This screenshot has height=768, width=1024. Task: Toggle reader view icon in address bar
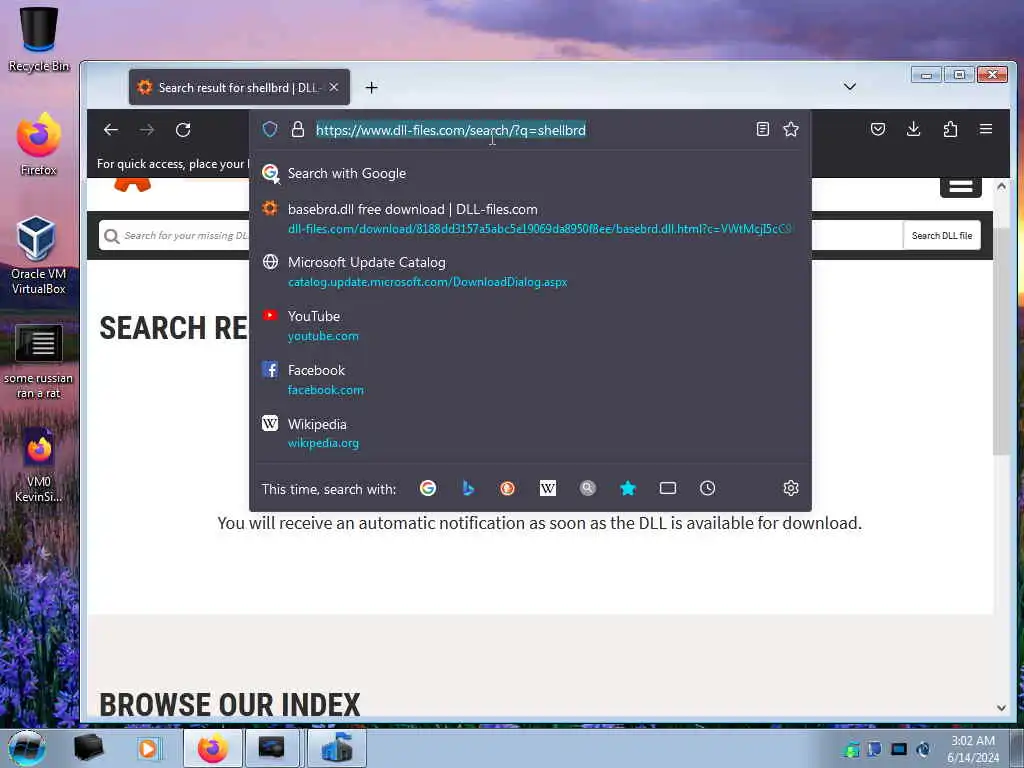(x=763, y=129)
